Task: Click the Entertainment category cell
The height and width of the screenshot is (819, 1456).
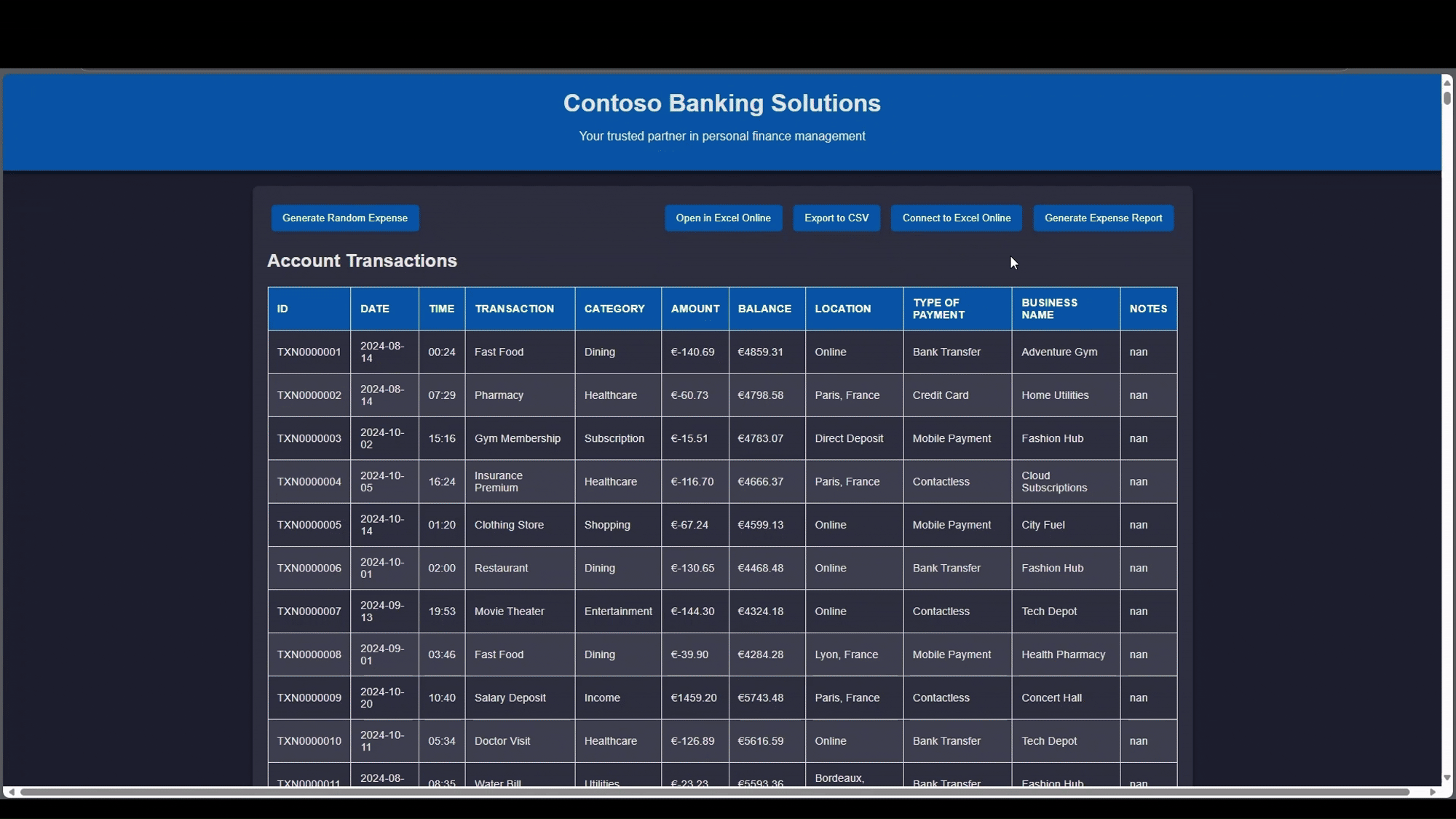Action: click(x=618, y=612)
